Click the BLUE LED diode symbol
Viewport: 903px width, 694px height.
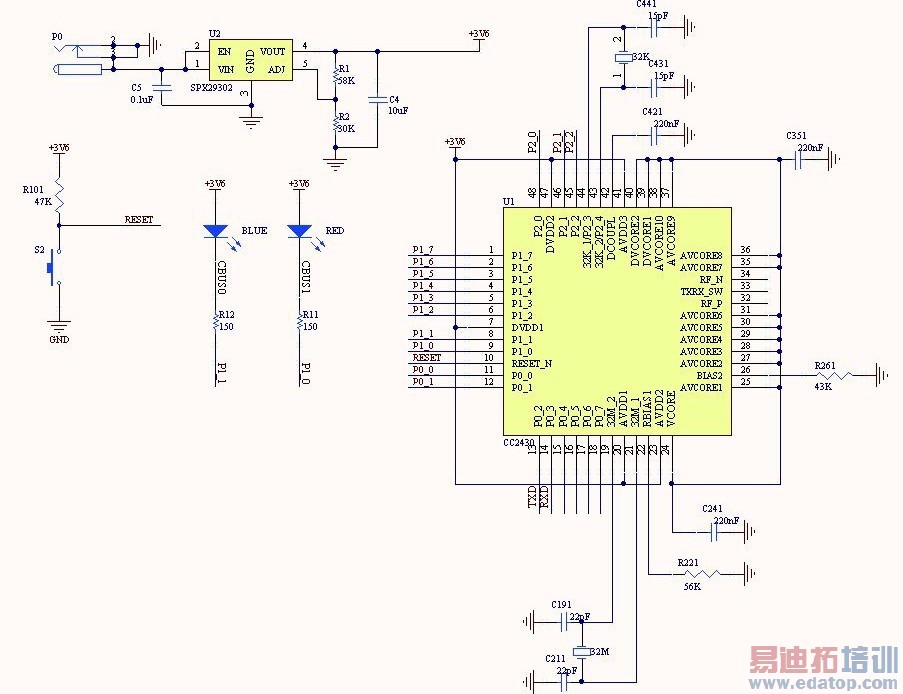click(216, 231)
